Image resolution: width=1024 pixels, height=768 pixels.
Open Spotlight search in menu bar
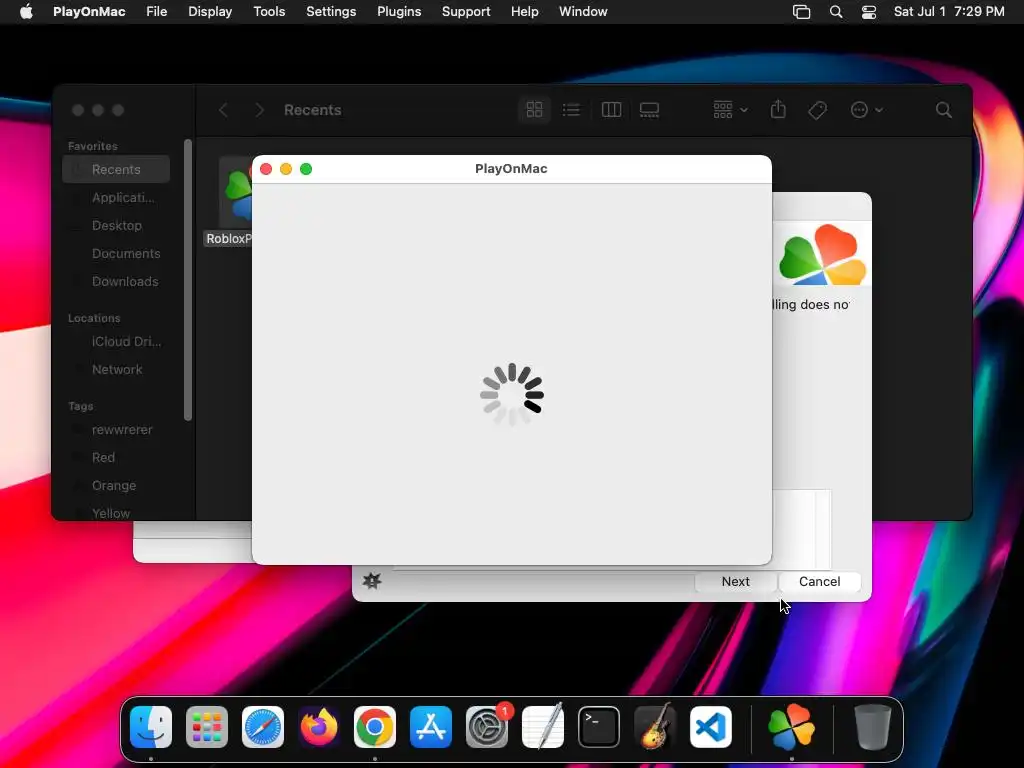[836, 12]
